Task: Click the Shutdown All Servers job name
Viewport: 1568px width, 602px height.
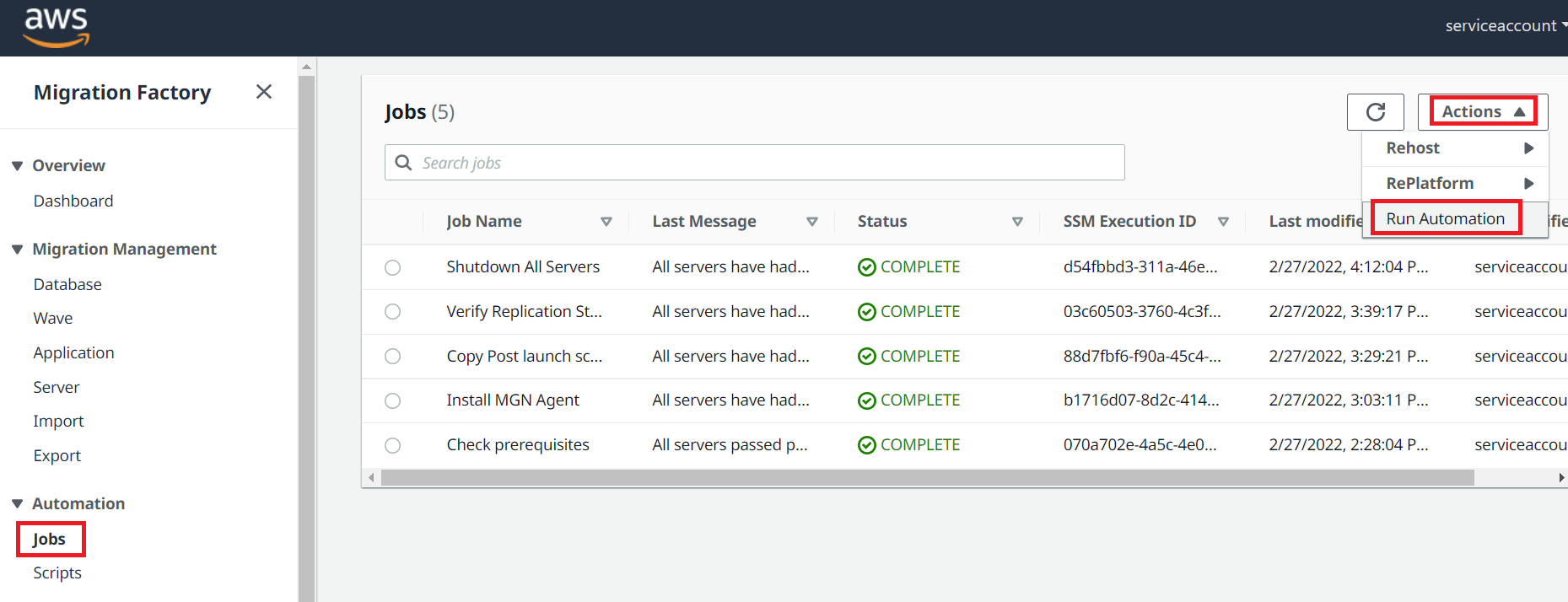Action: point(523,266)
